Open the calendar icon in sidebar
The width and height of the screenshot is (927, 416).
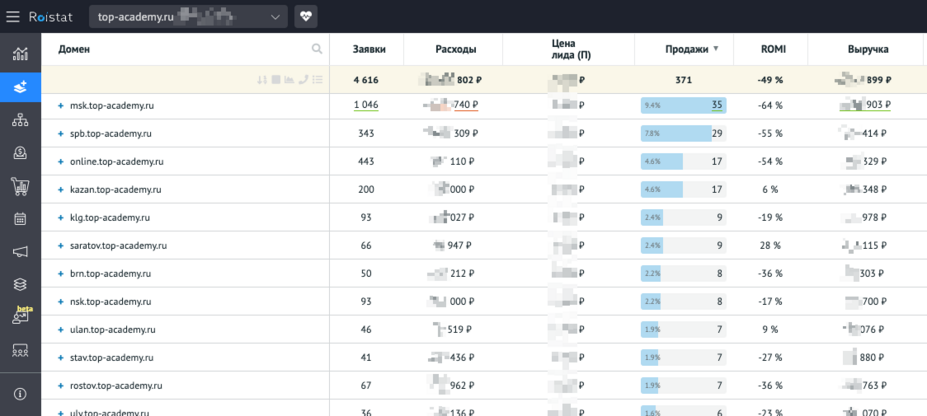20,219
